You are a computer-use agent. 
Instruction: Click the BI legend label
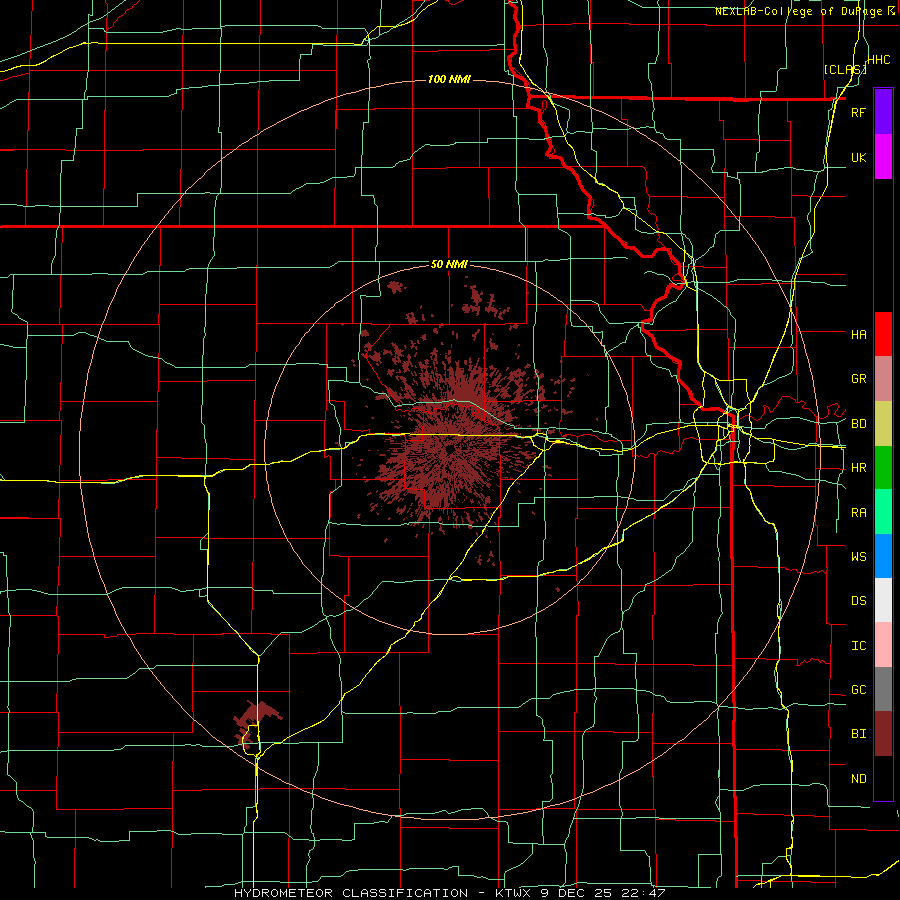tap(858, 734)
